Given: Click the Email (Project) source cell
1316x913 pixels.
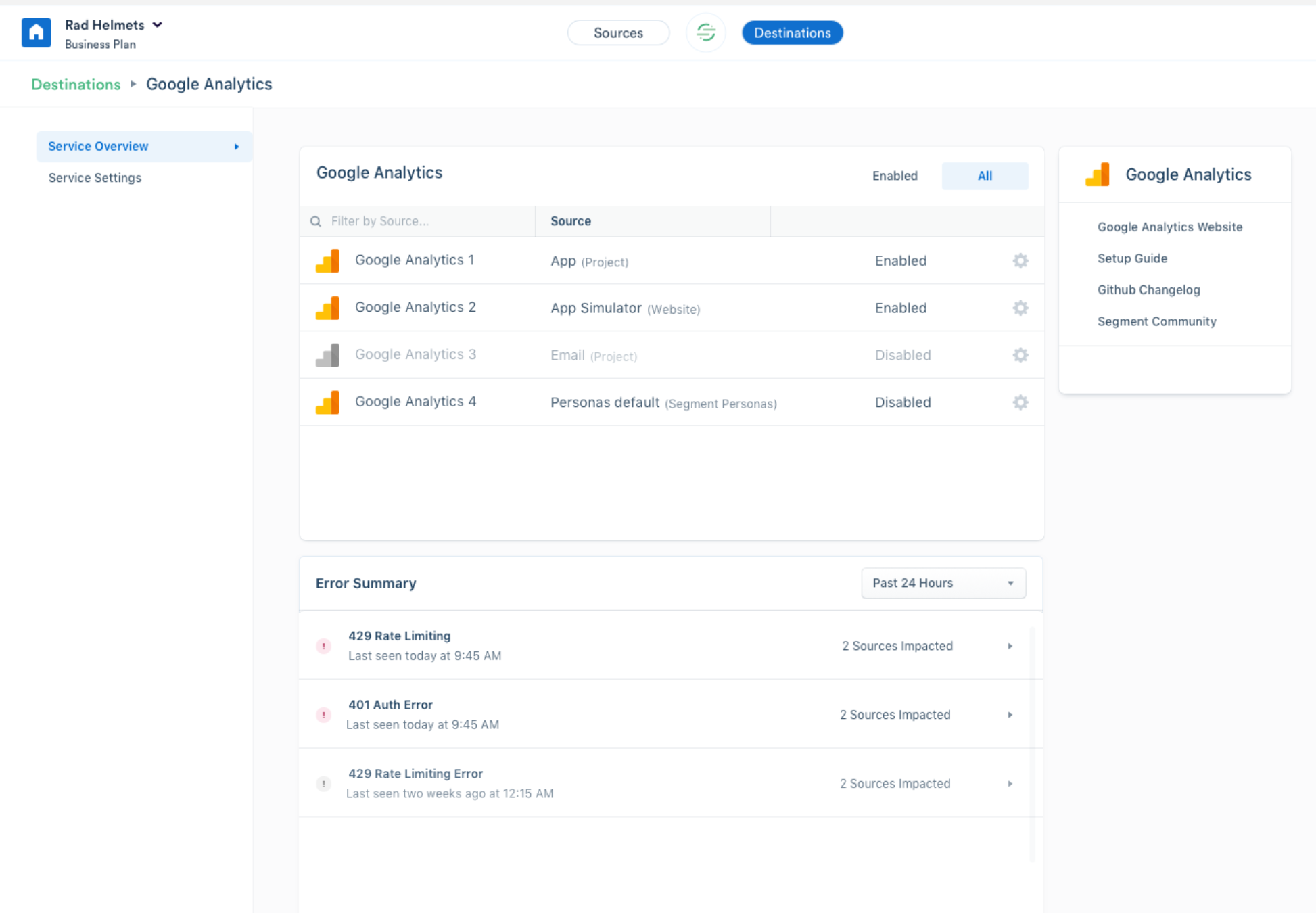Looking at the screenshot, I should click(x=593, y=356).
